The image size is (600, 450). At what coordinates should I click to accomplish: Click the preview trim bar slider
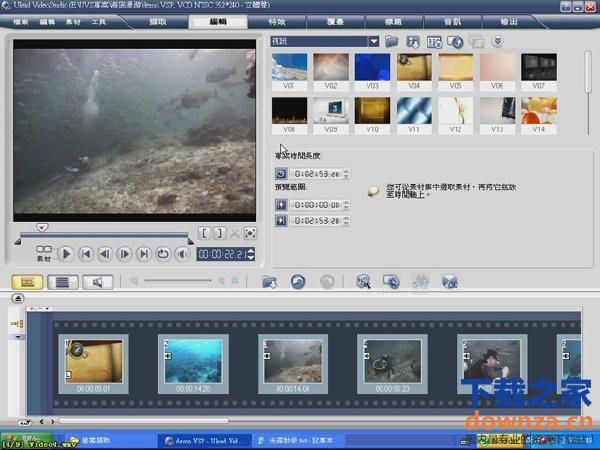coord(41,228)
